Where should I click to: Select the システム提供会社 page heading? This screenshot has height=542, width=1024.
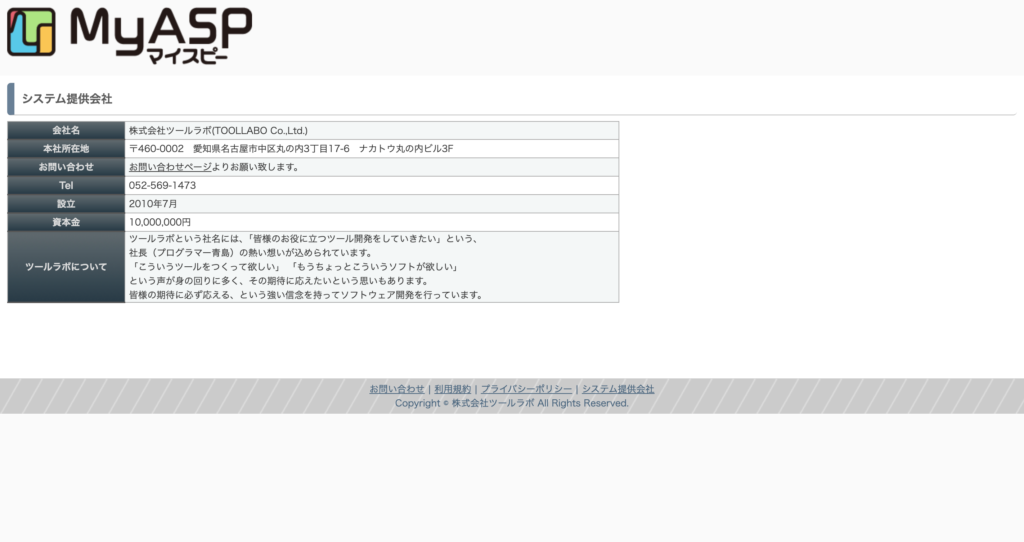(x=67, y=99)
